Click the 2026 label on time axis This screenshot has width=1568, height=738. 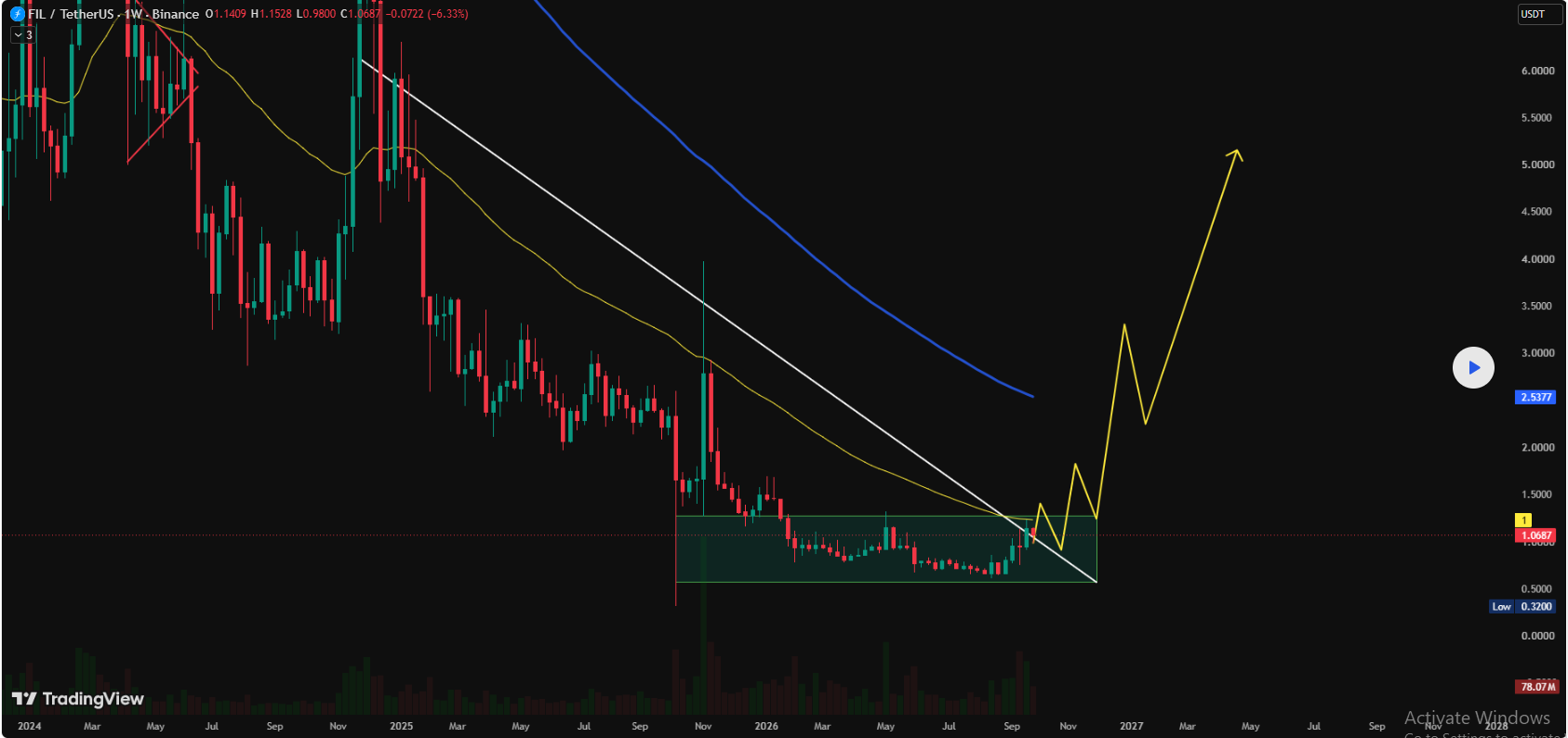(766, 726)
